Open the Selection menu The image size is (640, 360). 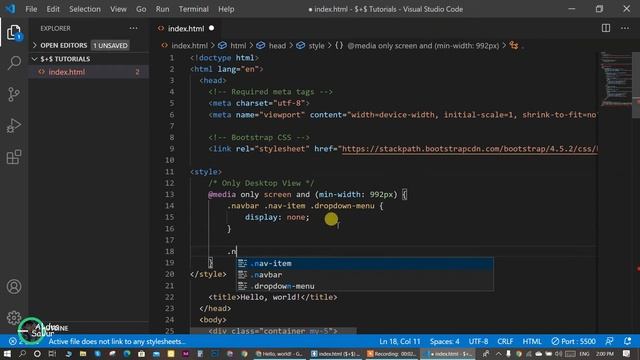(84, 9)
